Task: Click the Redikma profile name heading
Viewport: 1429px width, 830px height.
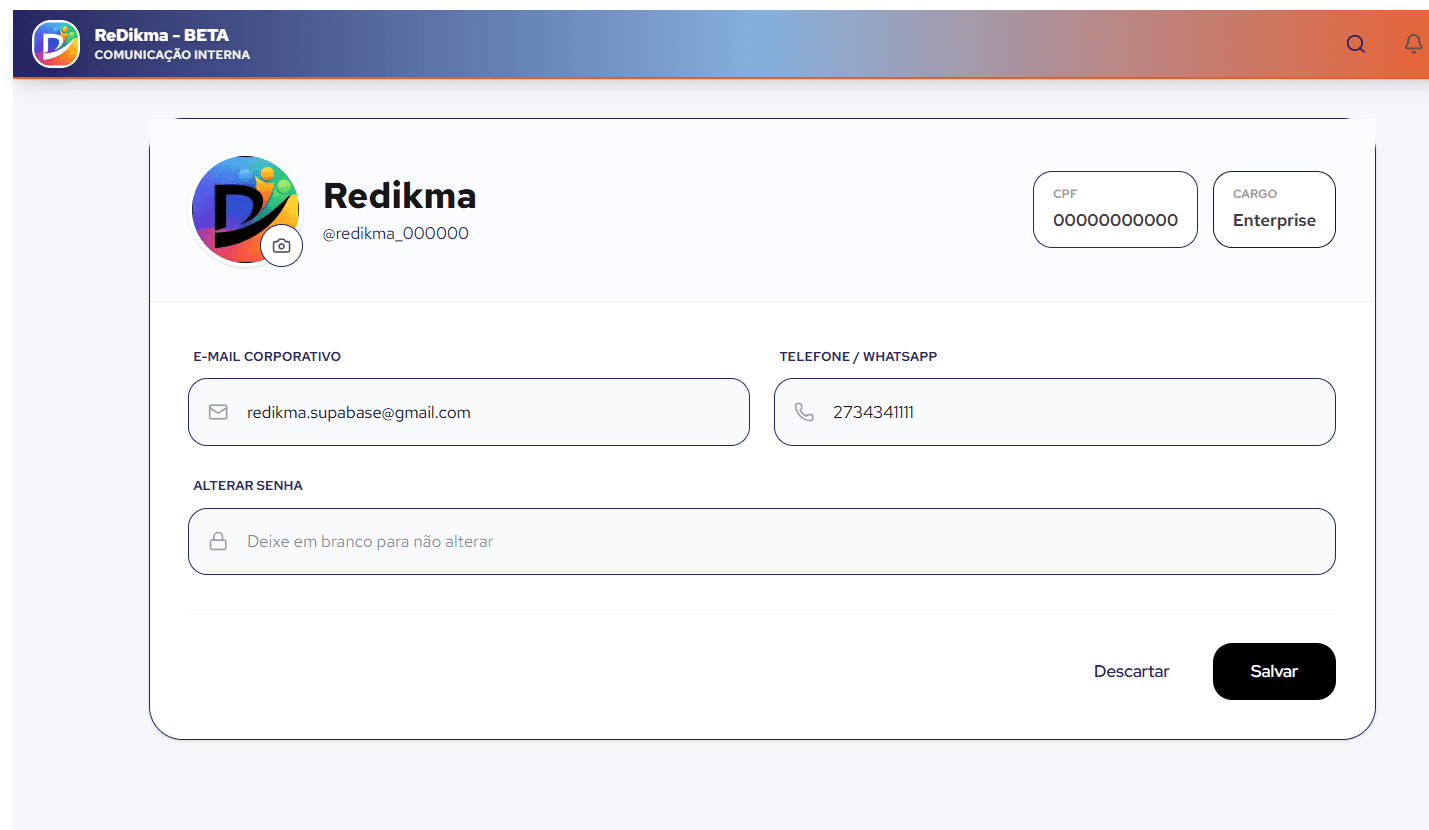Action: 400,196
